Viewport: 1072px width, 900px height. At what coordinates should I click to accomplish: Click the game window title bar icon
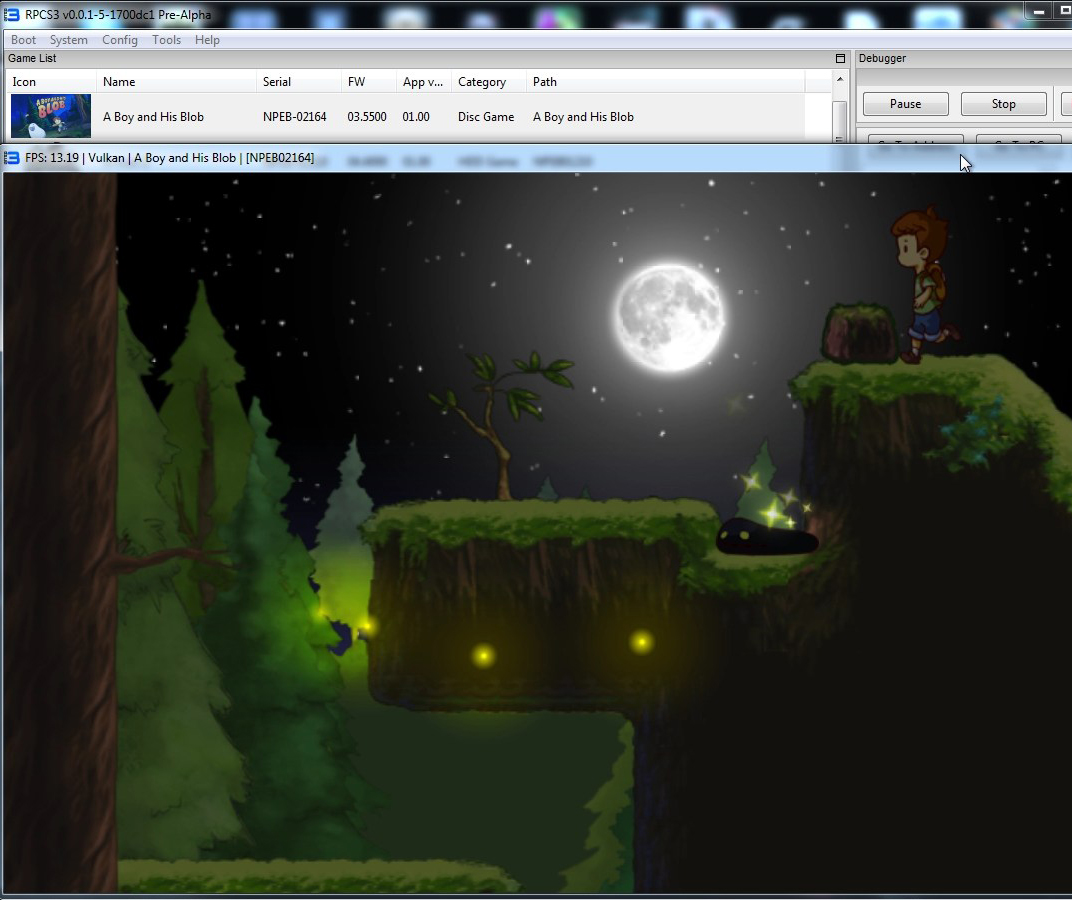click(x=12, y=158)
